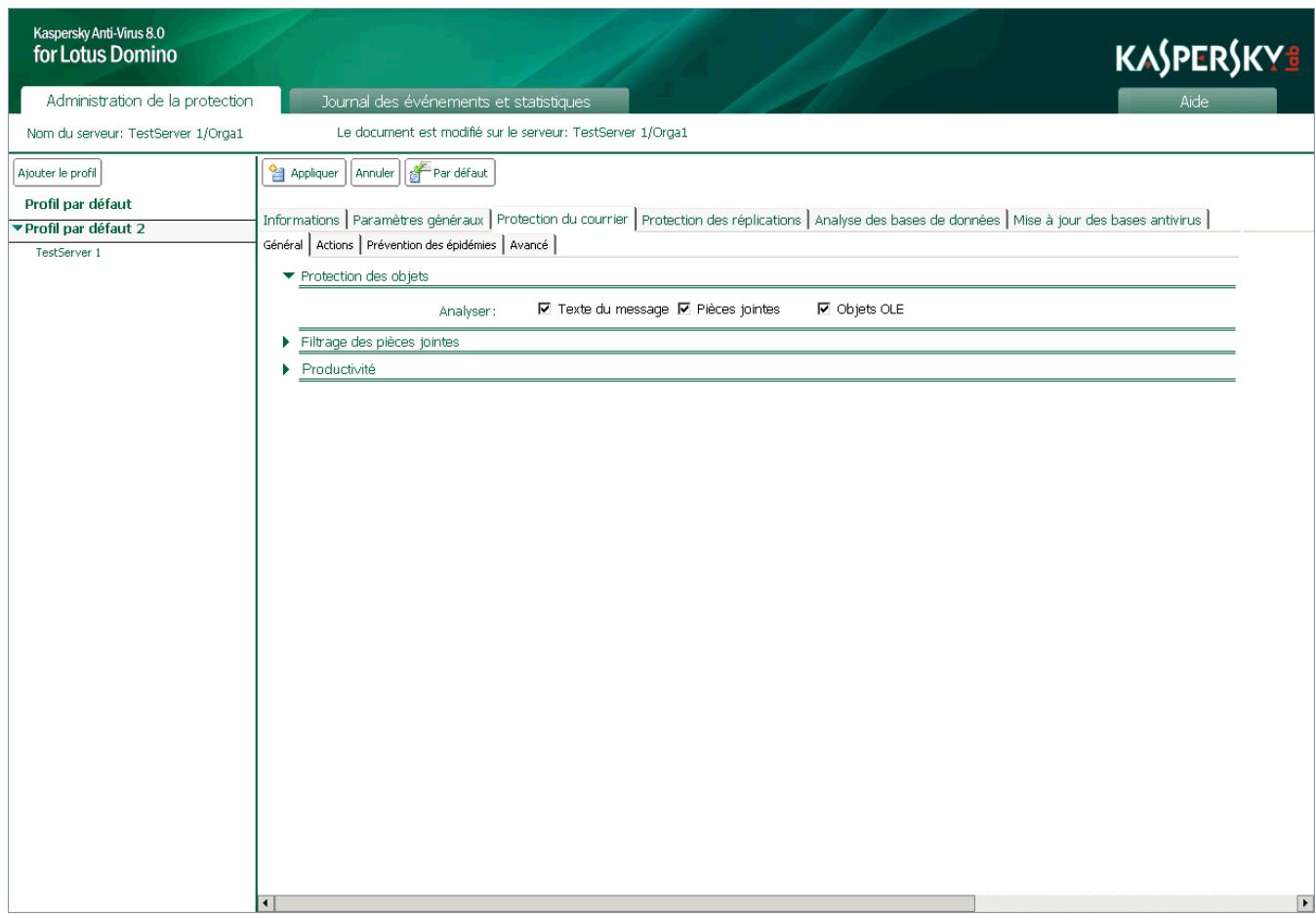Click the Ajouter le profil button
1316x915 pixels.
pyautogui.click(x=58, y=173)
